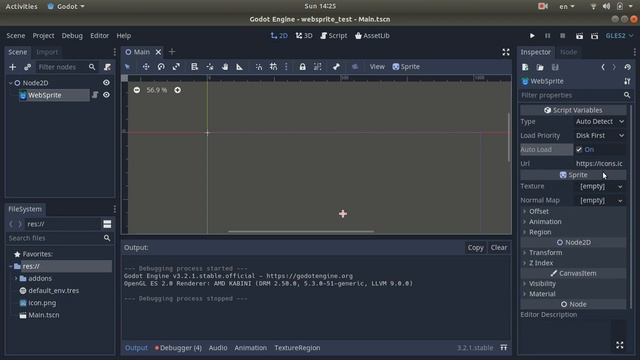Expand the Animation section in Inspector
The image size is (640, 360).
pyautogui.click(x=544, y=222)
